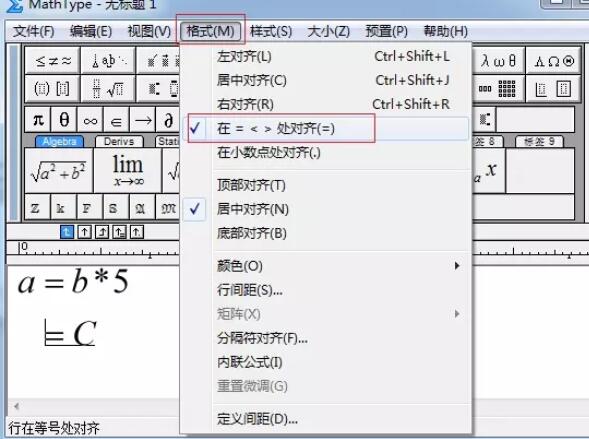Image resolution: width=589 pixels, height=439 pixels.
Task: Choose left align (L) menu item
Action: pos(326,57)
